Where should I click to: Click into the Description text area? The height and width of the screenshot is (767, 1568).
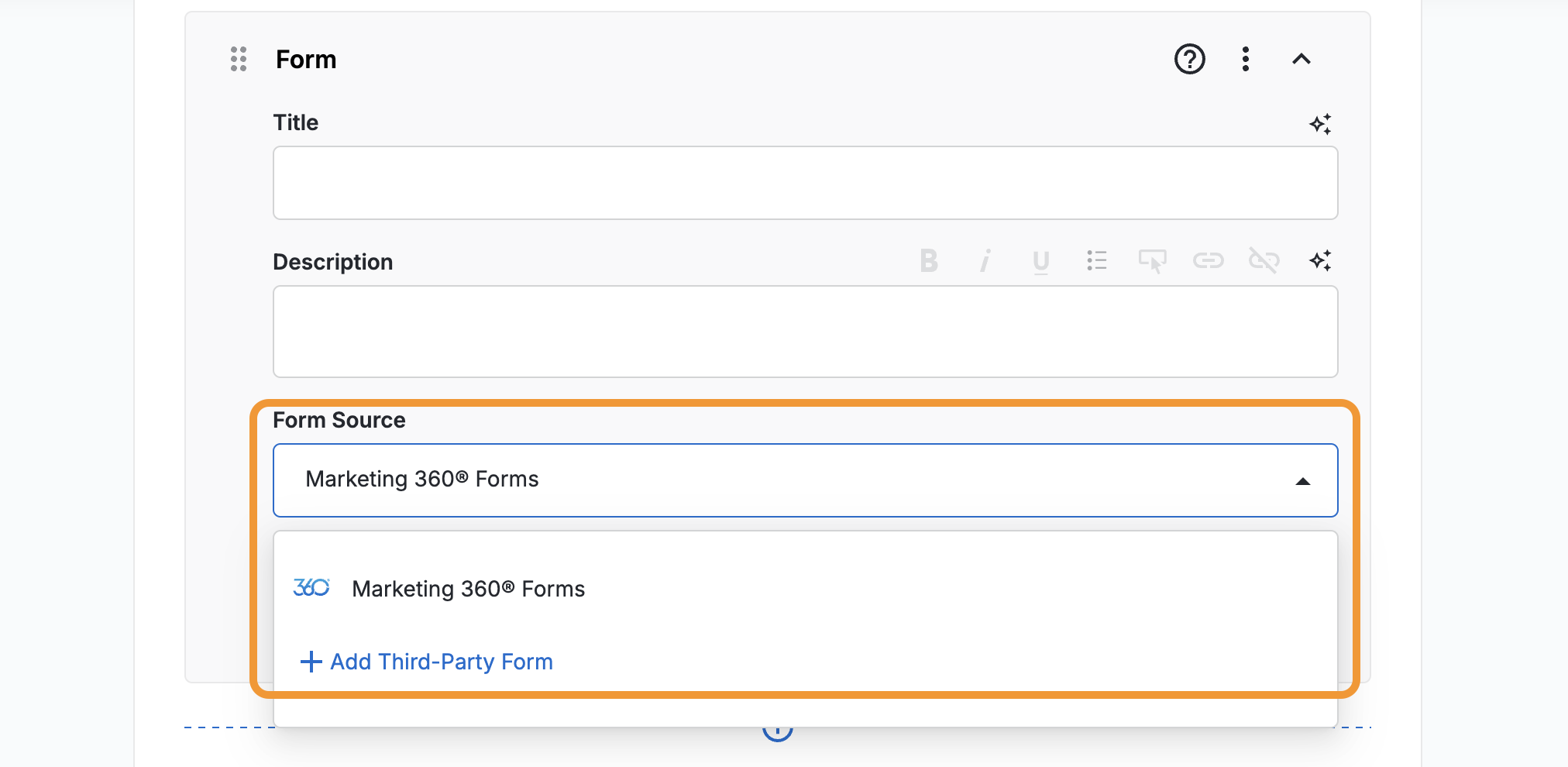click(805, 332)
